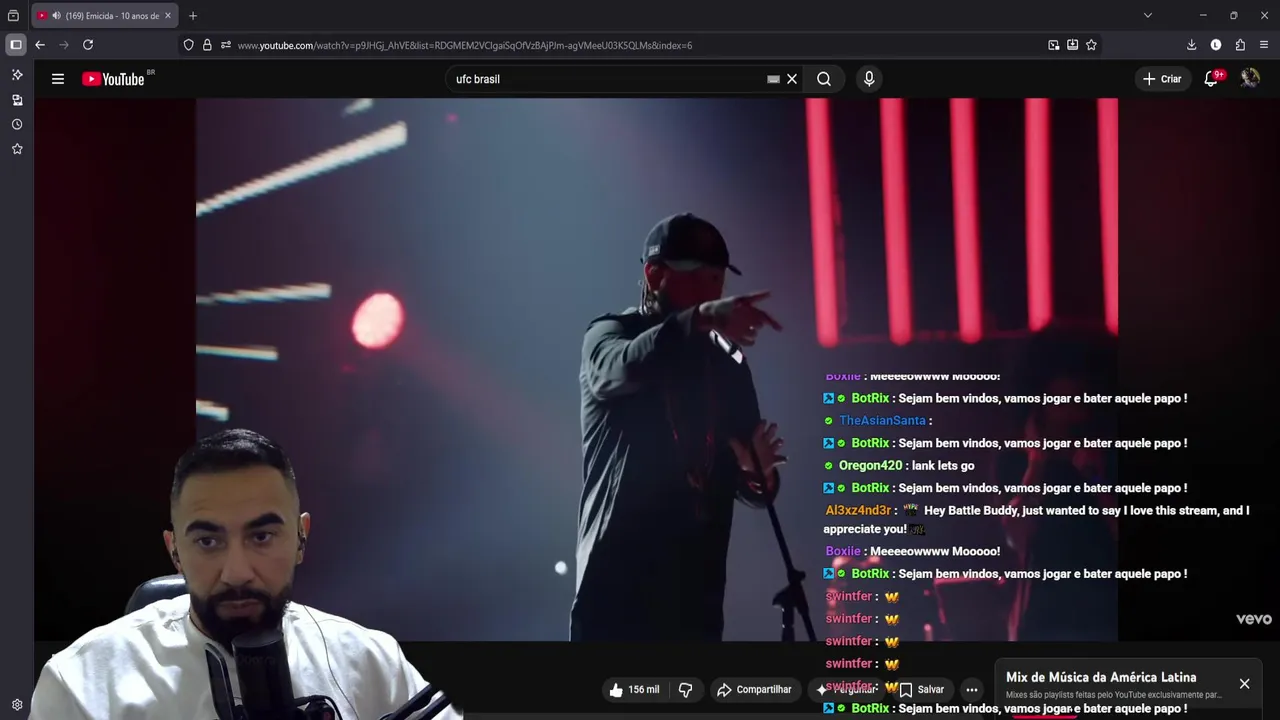Image resolution: width=1280 pixels, height=720 pixels.
Task: Open the three-dot more actions menu
Action: click(972, 690)
